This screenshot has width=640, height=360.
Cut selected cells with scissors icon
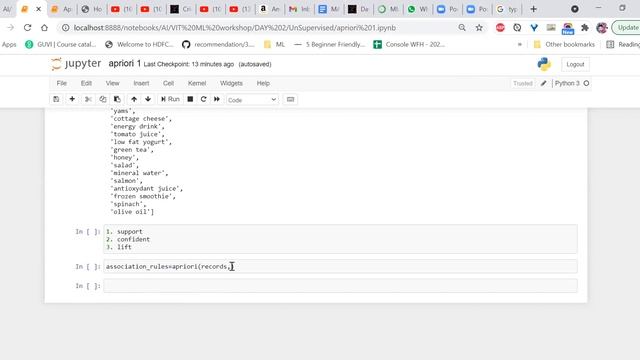88,99
